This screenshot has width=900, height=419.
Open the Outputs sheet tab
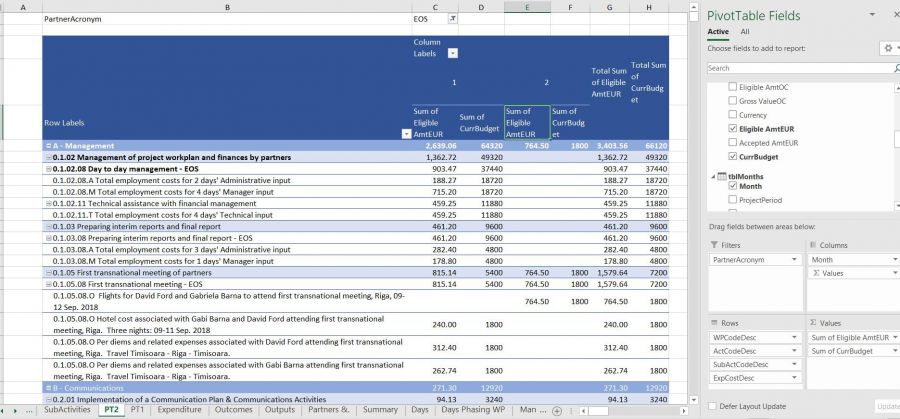coord(280,410)
